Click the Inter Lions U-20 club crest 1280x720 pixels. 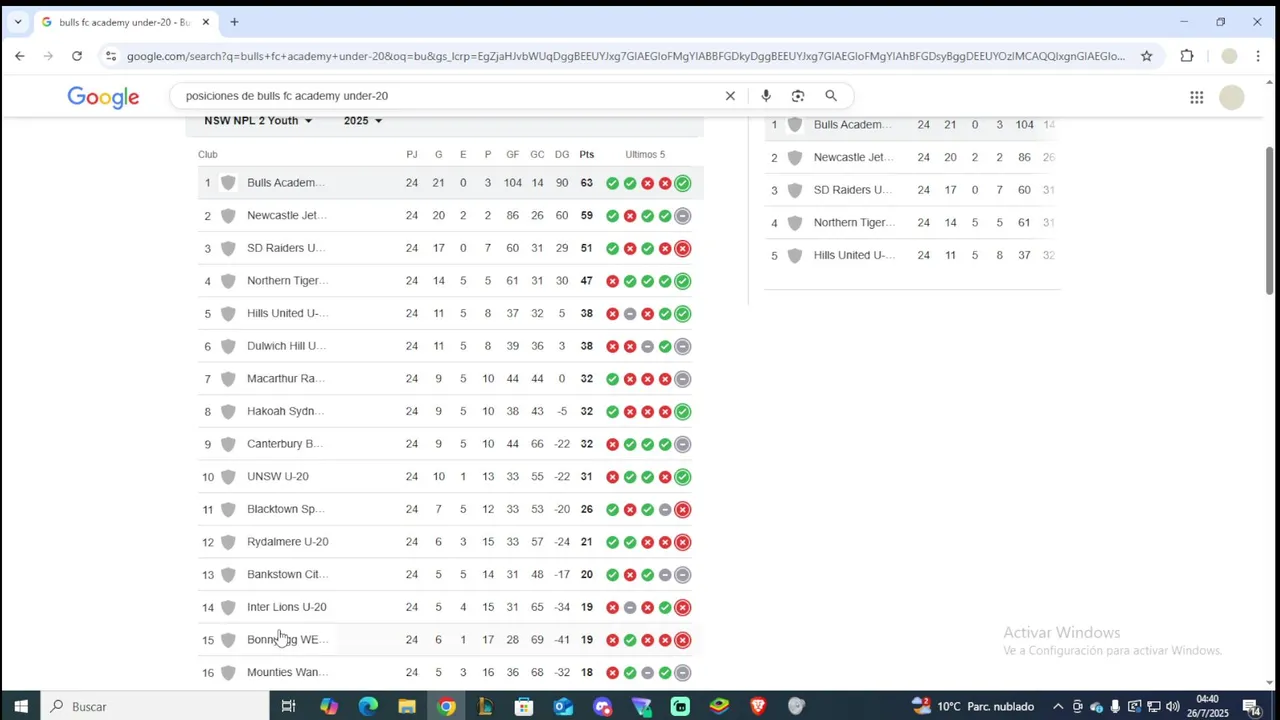pos(228,607)
